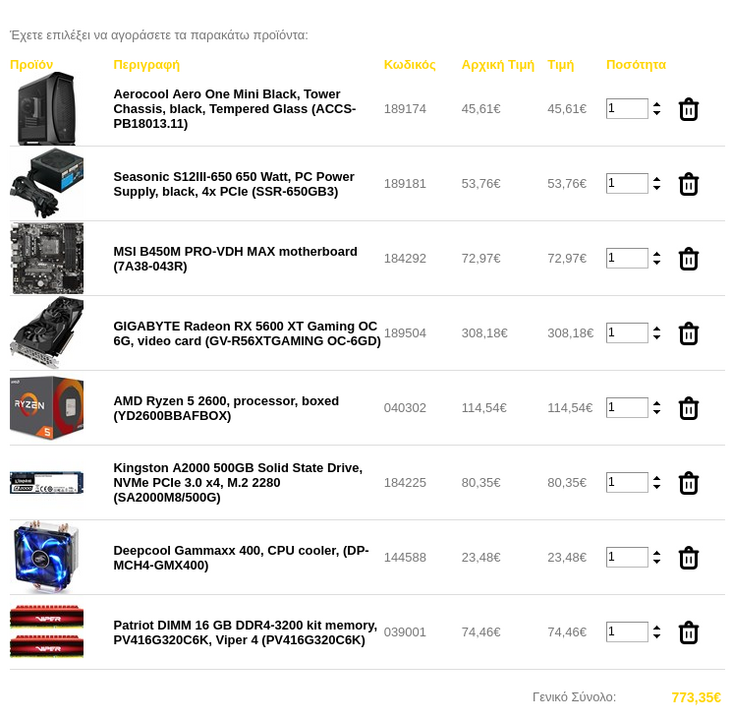Image resolution: width=732 pixels, height=720 pixels.
Task: Remove Seasonic S12III-650 power supply via trash icon
Action: (688, 184)
